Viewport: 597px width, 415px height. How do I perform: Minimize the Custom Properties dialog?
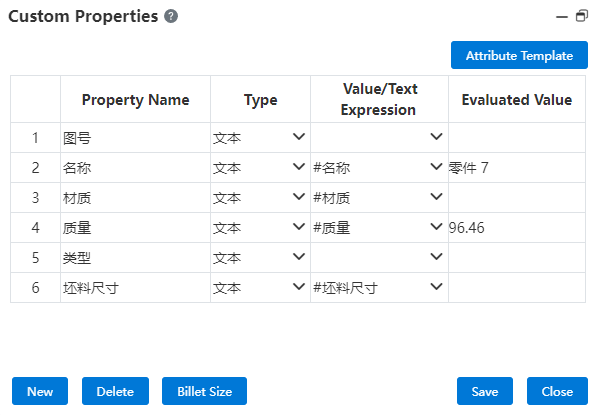click(562, 17)
